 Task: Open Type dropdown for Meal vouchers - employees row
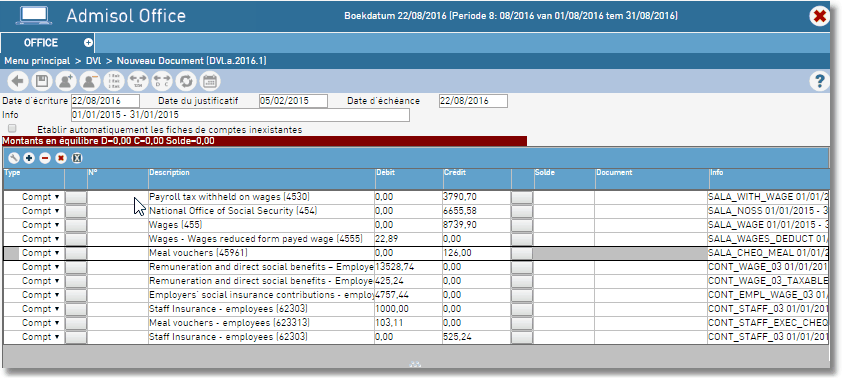pos(40,323)
